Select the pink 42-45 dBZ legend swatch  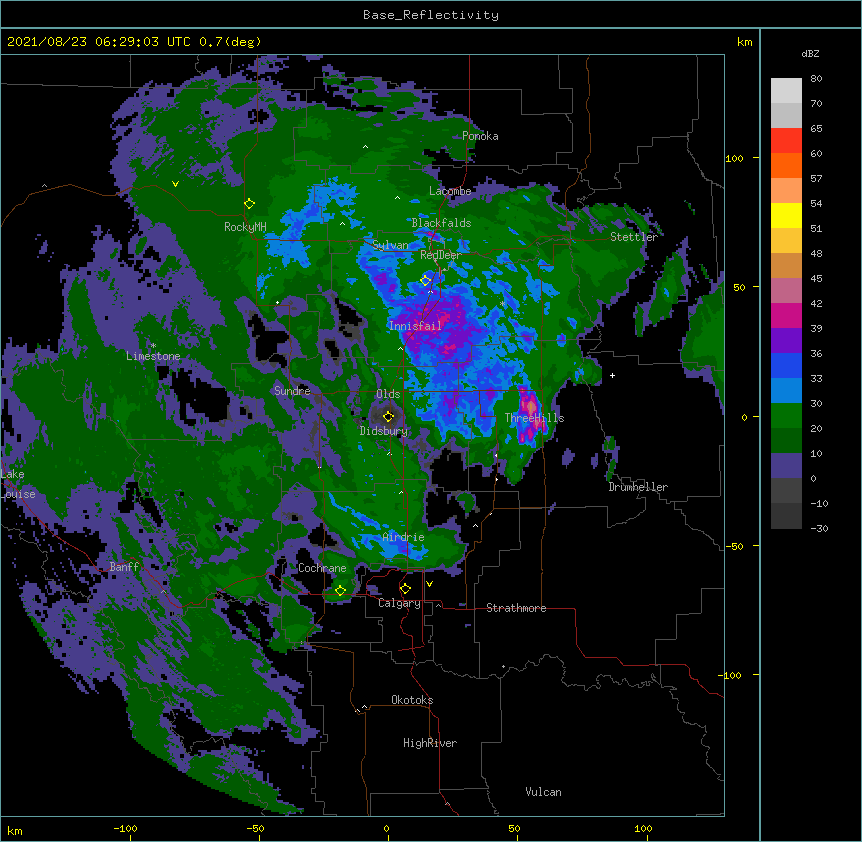point(786,291)
